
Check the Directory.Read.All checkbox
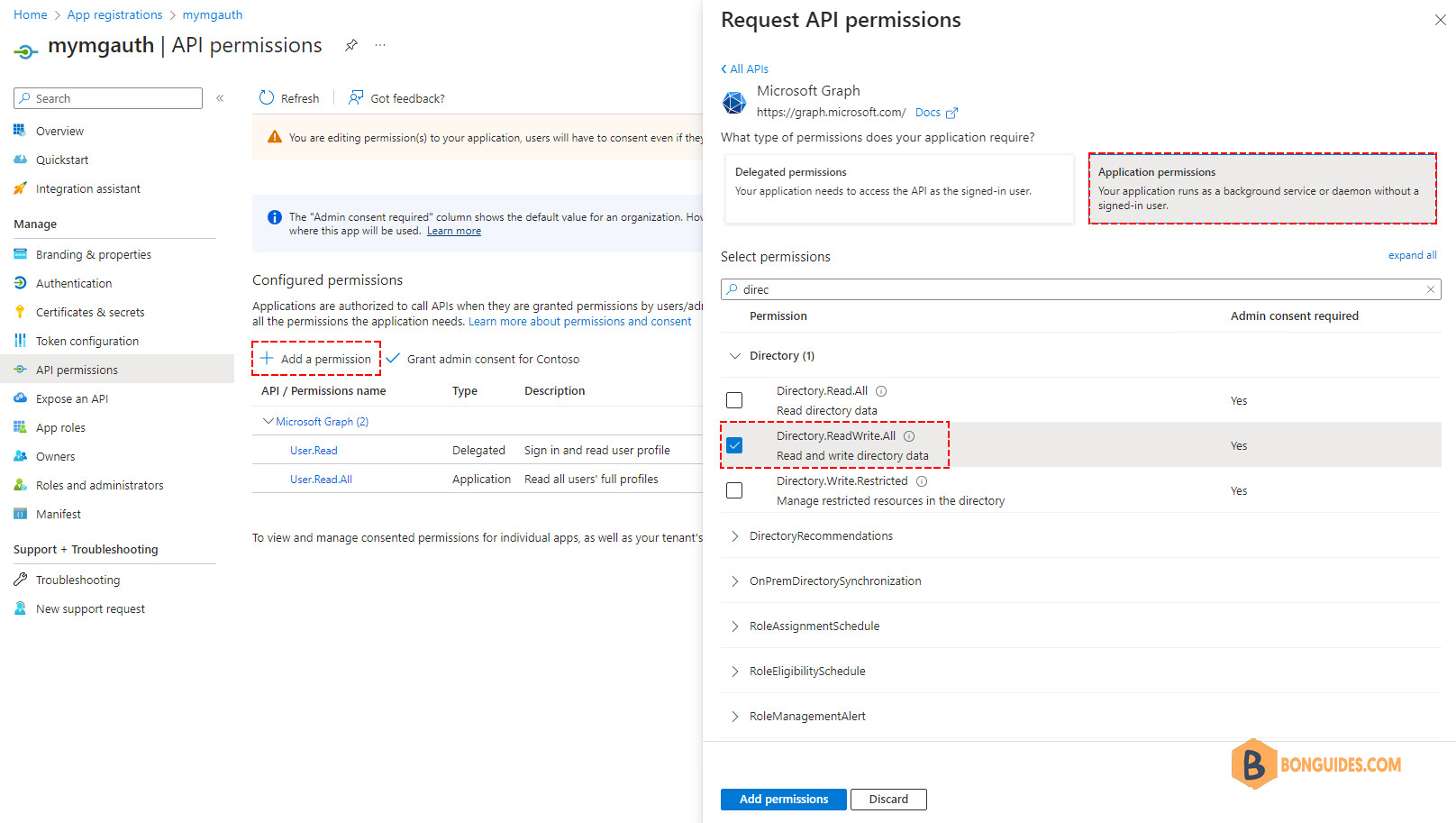[x=734, y=400]
